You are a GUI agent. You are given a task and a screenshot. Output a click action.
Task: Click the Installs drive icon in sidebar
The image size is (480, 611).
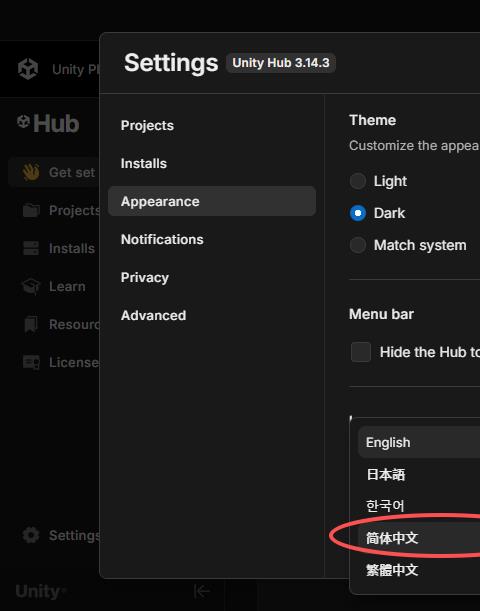[x=31, y=248]
